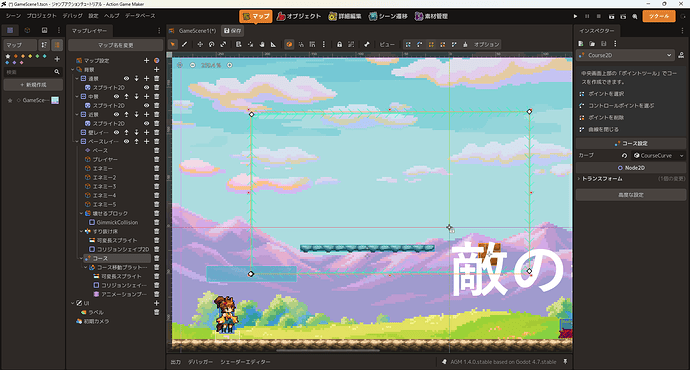The height and width of the screenshot is (370, 690).
Task: Toggle visibility of 遠景 layer
Action: click(126, 78)
